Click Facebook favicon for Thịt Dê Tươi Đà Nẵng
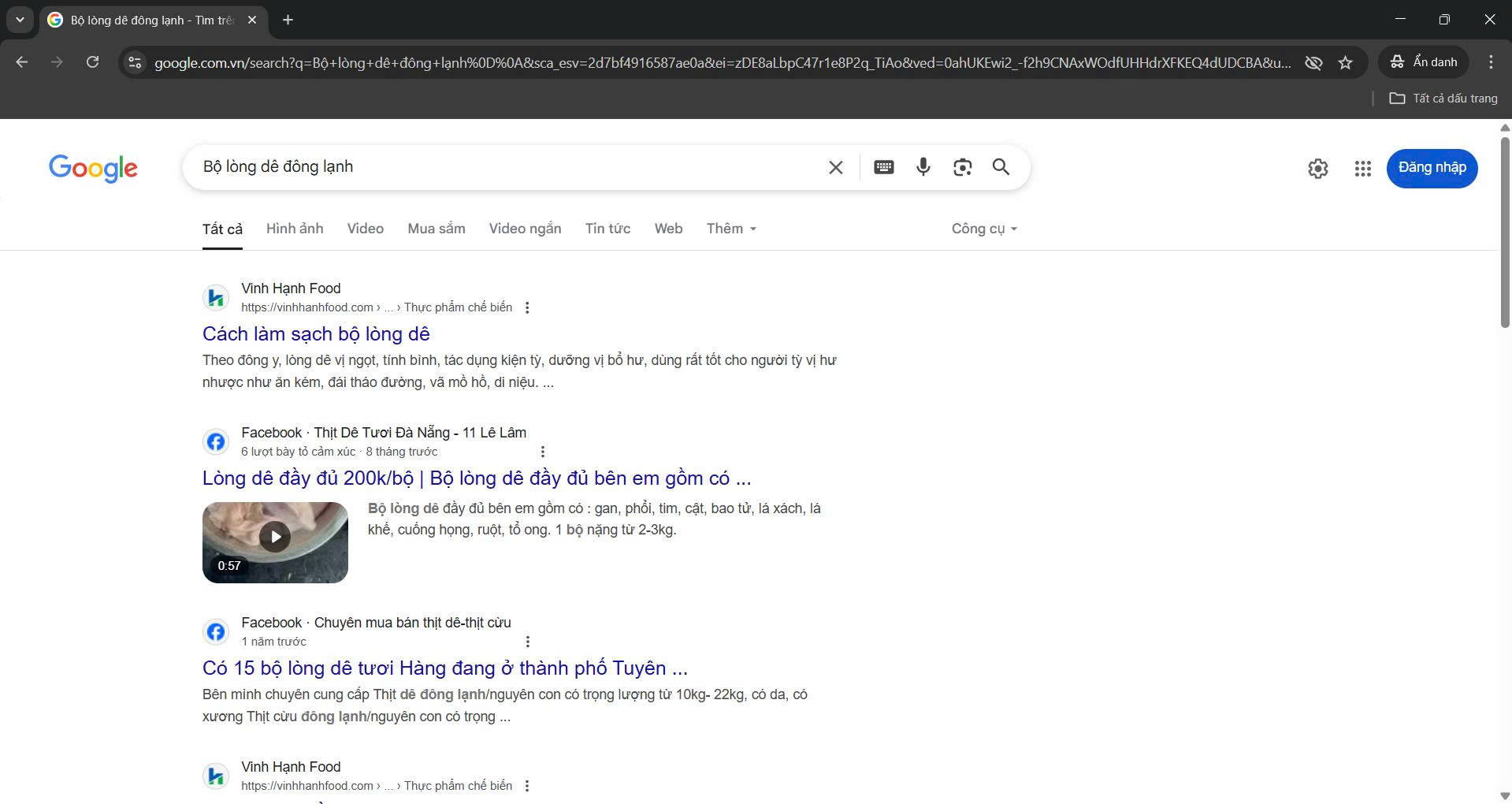Screen dimensions: 1512x804 pos(215,441)
